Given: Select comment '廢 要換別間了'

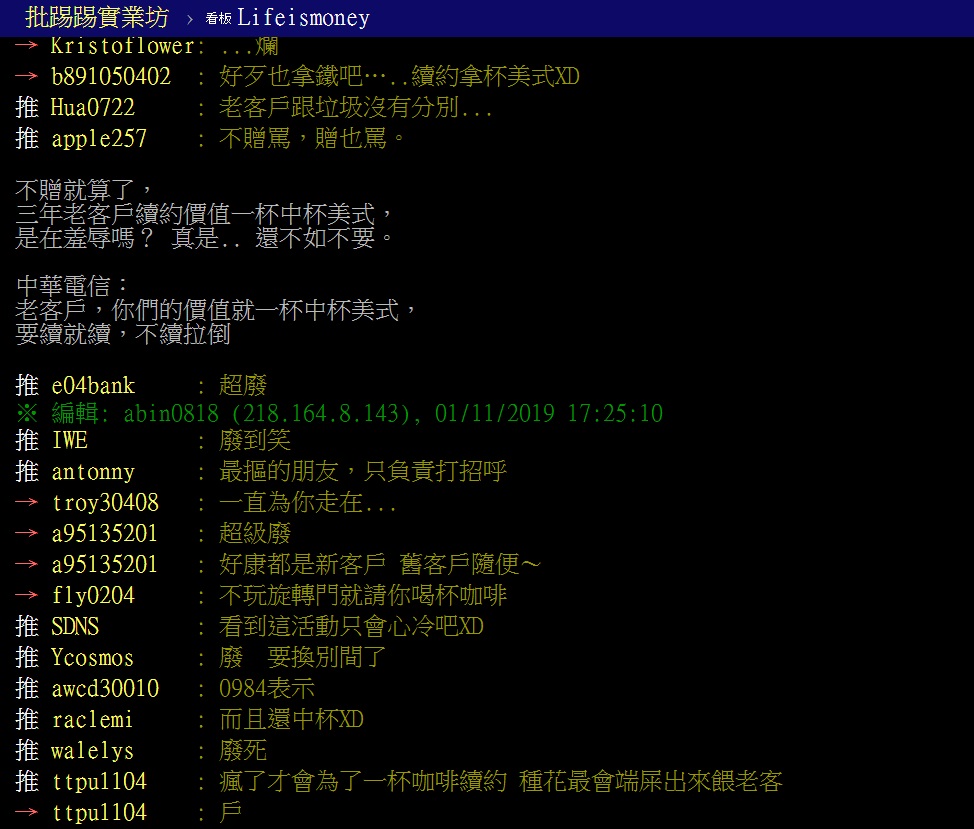Looking at the screenshot, I should (x=303, y=658).
